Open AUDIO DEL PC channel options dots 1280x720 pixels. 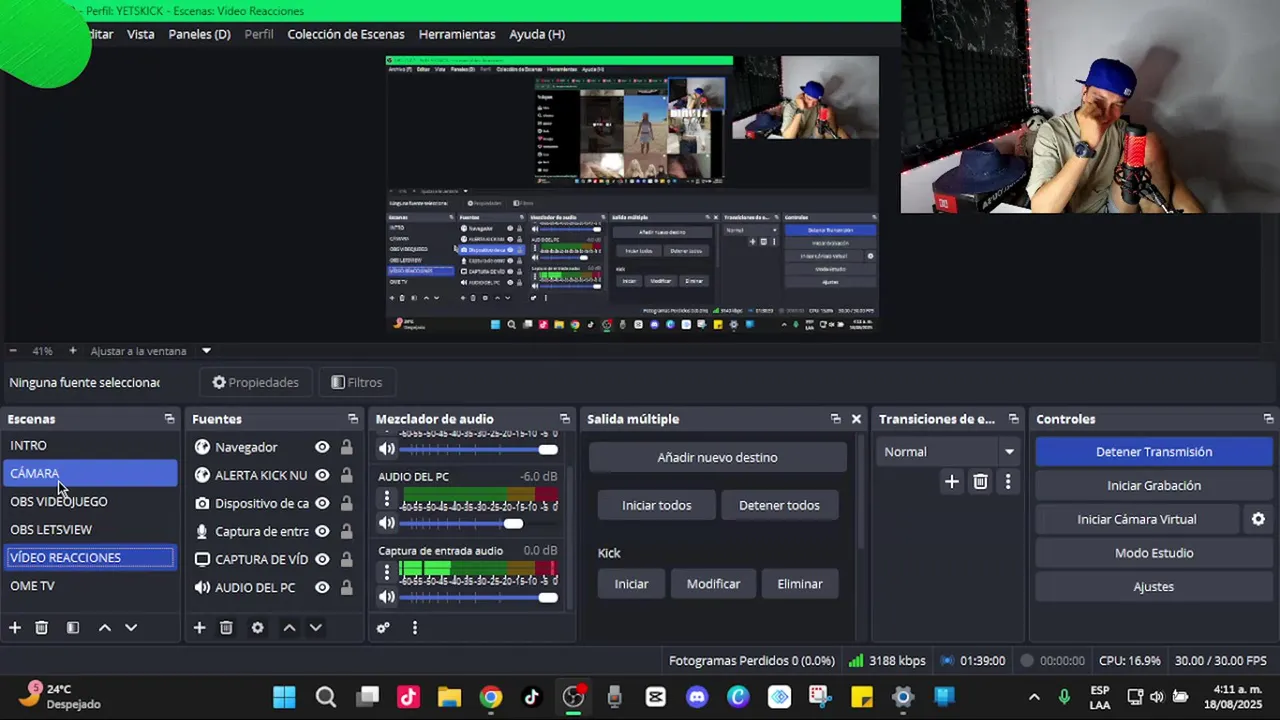coord(386,497)
